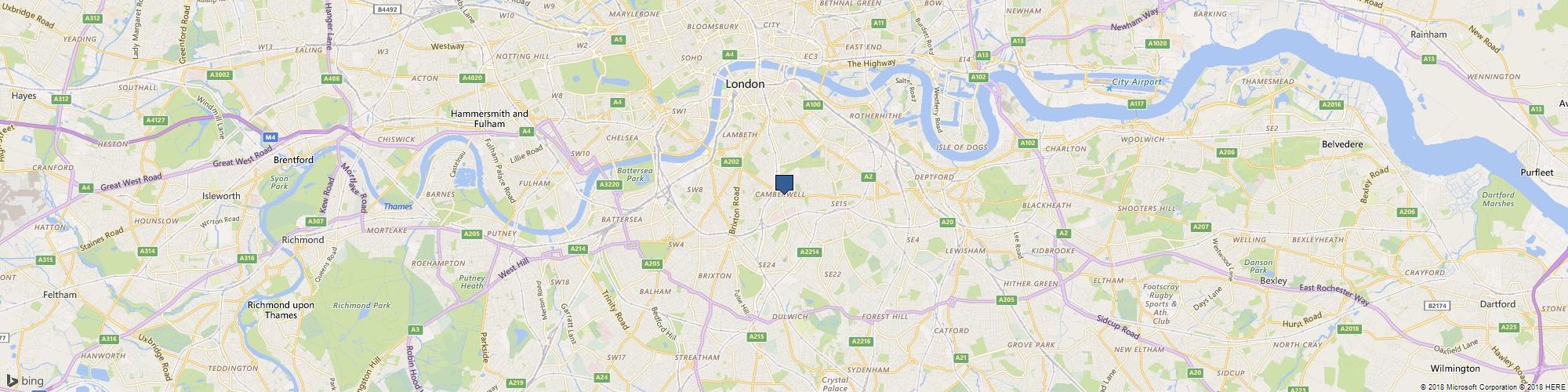The height and width of the screenshot is (392, 1568).
Task: Click the M4 motorway shield
Action: (x=270, y=137)
